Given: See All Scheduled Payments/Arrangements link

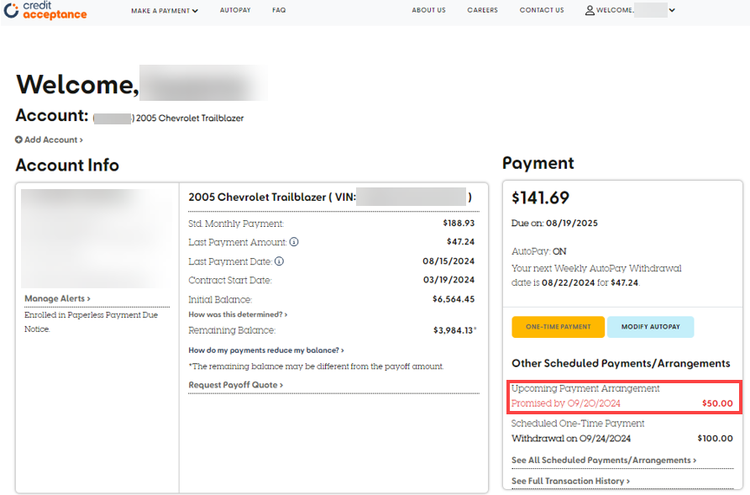Looking at the screenshot, I should tap(604, 460).
